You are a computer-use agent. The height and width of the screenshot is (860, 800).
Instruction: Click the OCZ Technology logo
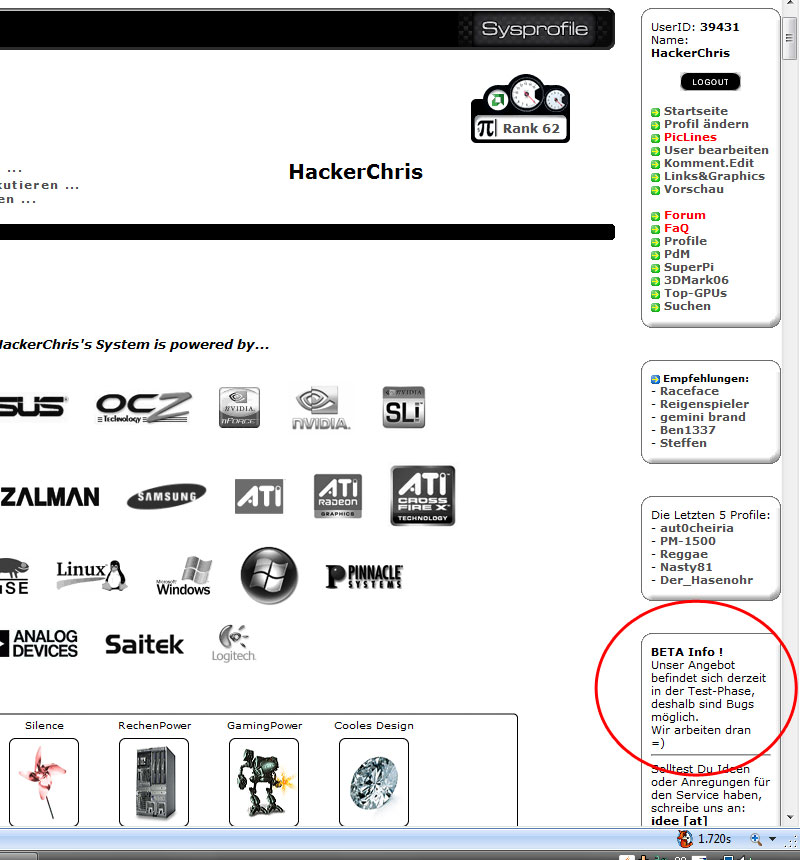(144, 408)
